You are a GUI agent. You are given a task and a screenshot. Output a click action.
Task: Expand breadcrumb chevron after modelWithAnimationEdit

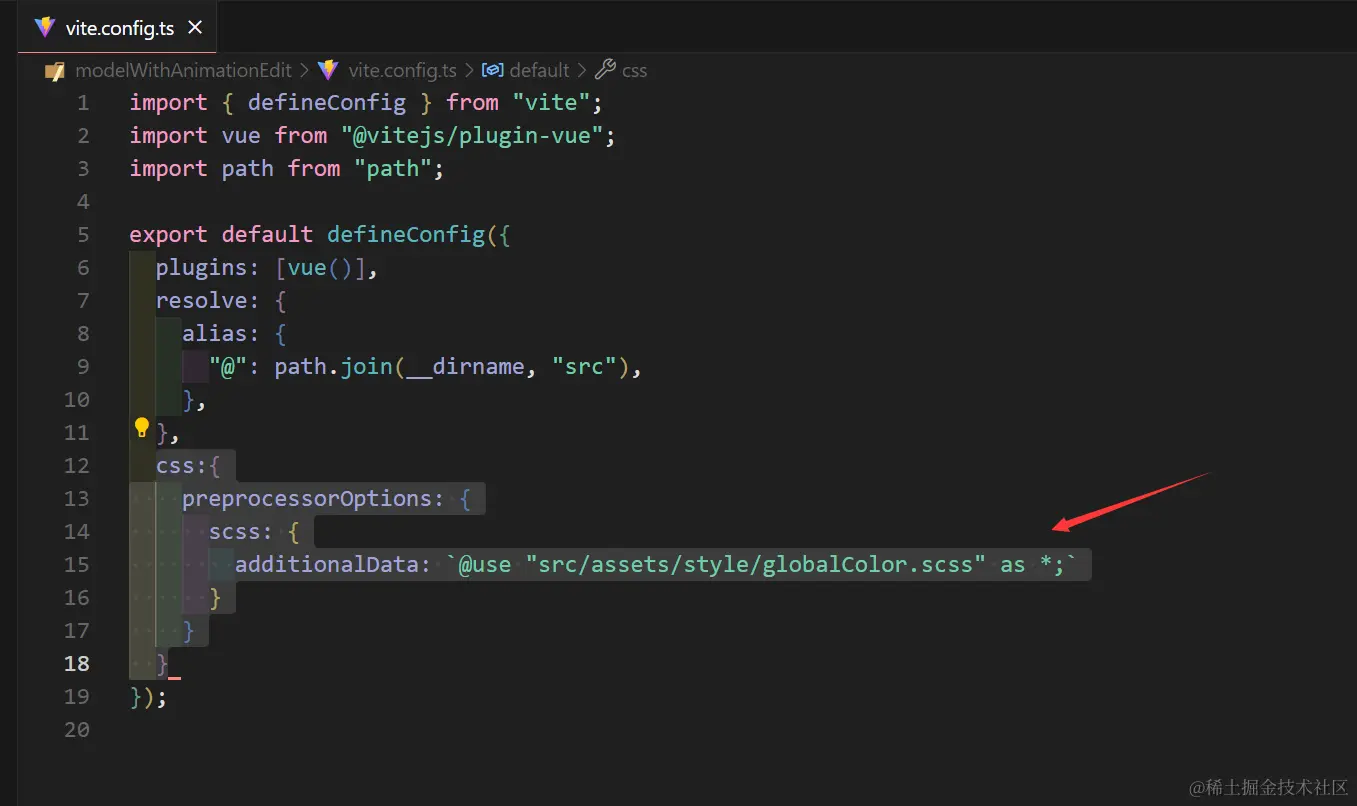click(x=305, y=70)
